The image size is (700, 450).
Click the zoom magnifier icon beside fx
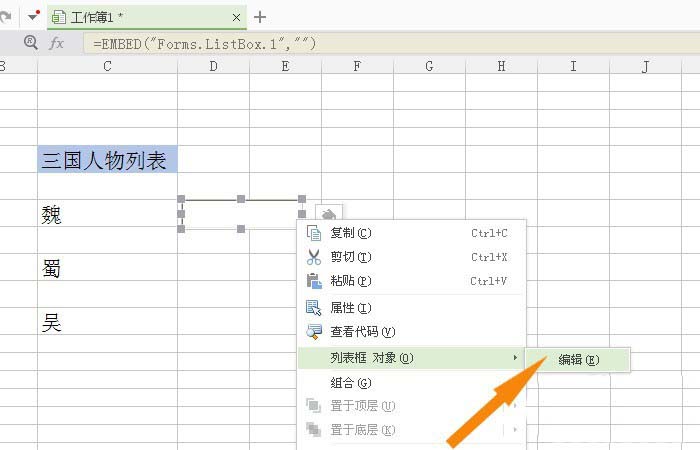(30, 43)
